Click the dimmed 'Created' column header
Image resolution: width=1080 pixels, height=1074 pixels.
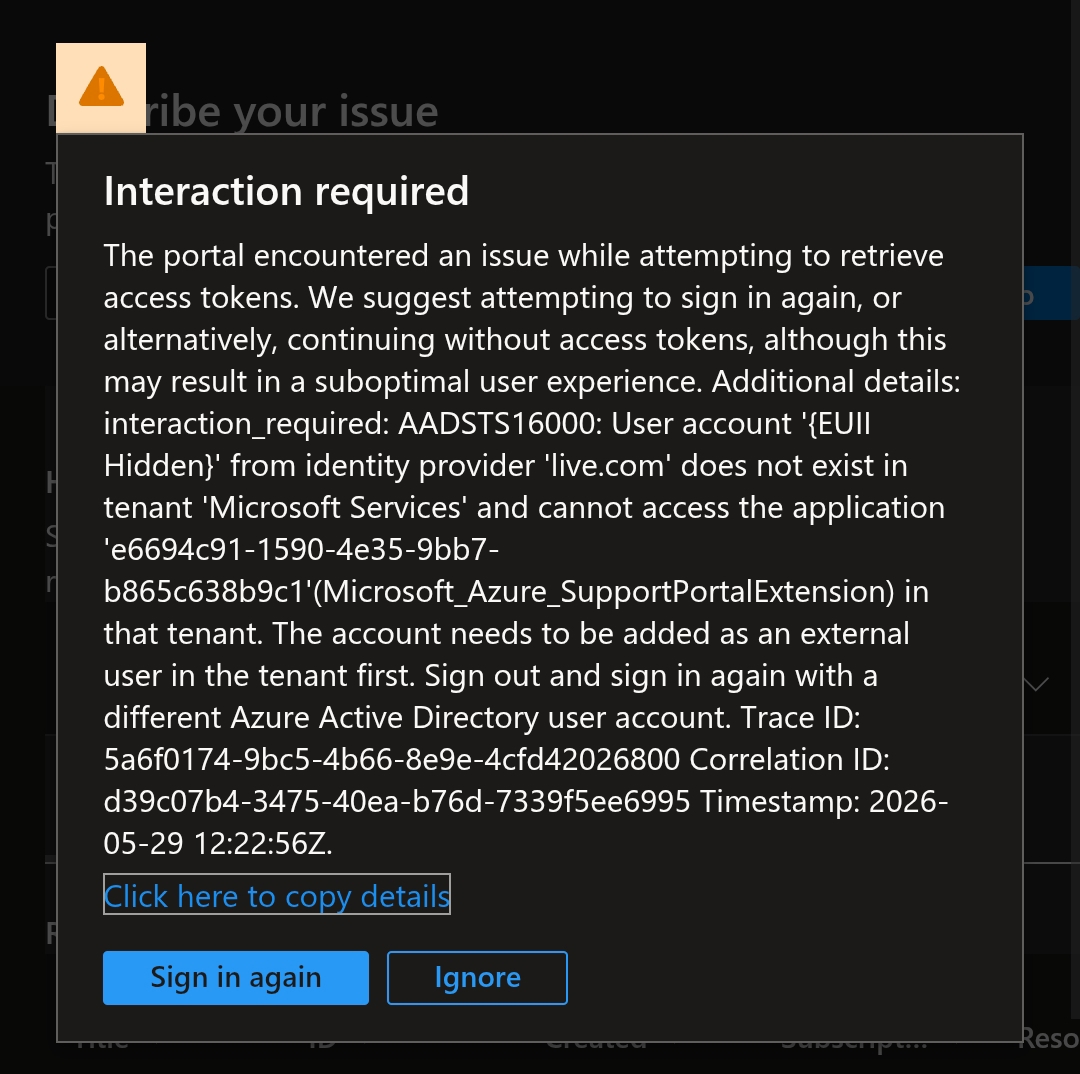point(596,1043)
